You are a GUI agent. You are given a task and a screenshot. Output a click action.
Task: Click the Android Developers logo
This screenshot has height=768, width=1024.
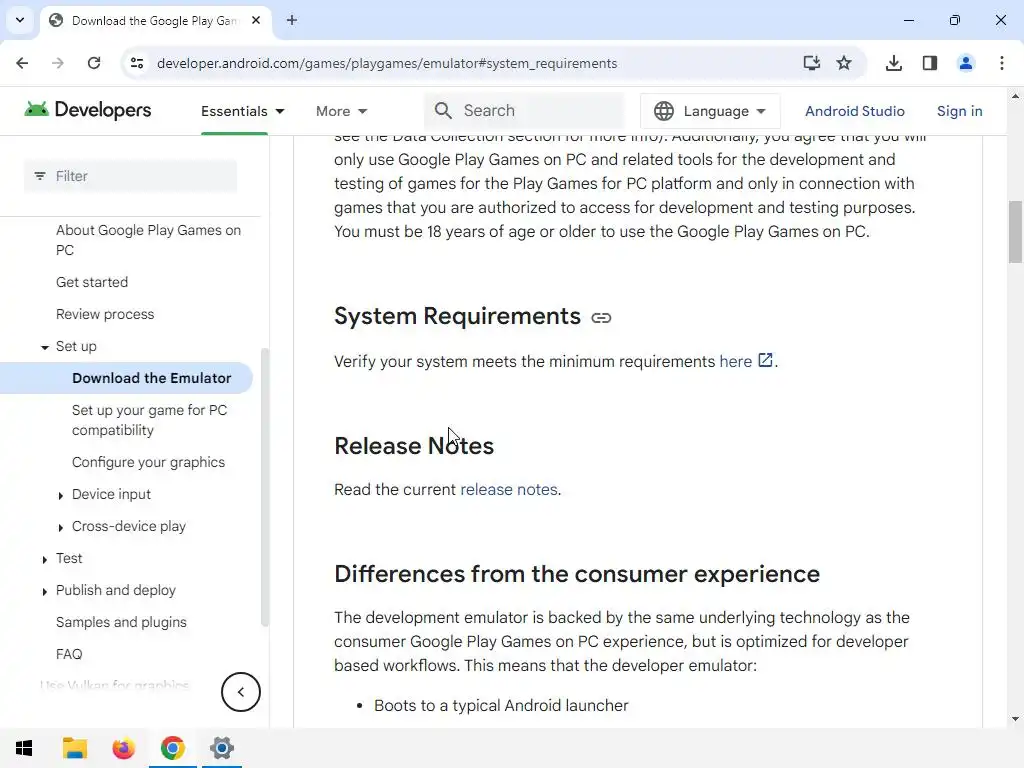[x=88, y=110]
